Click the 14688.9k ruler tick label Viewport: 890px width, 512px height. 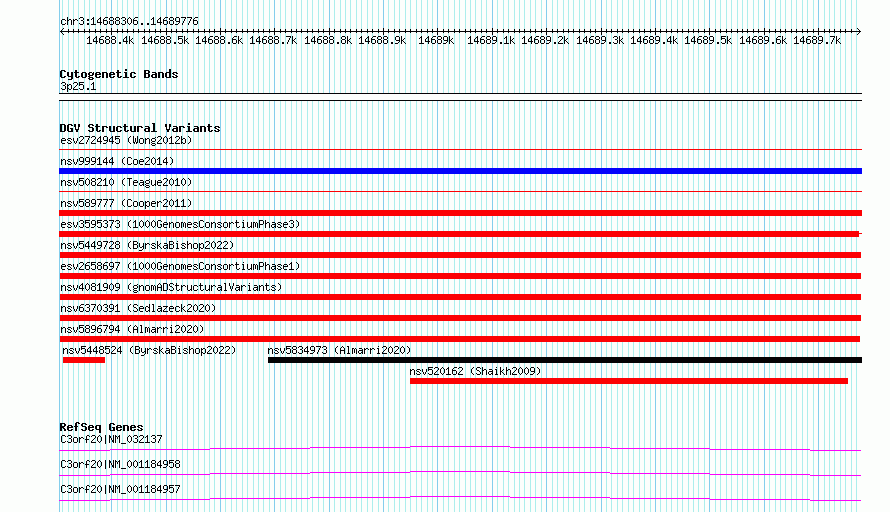pyautogui.click(x=382, y=40)
